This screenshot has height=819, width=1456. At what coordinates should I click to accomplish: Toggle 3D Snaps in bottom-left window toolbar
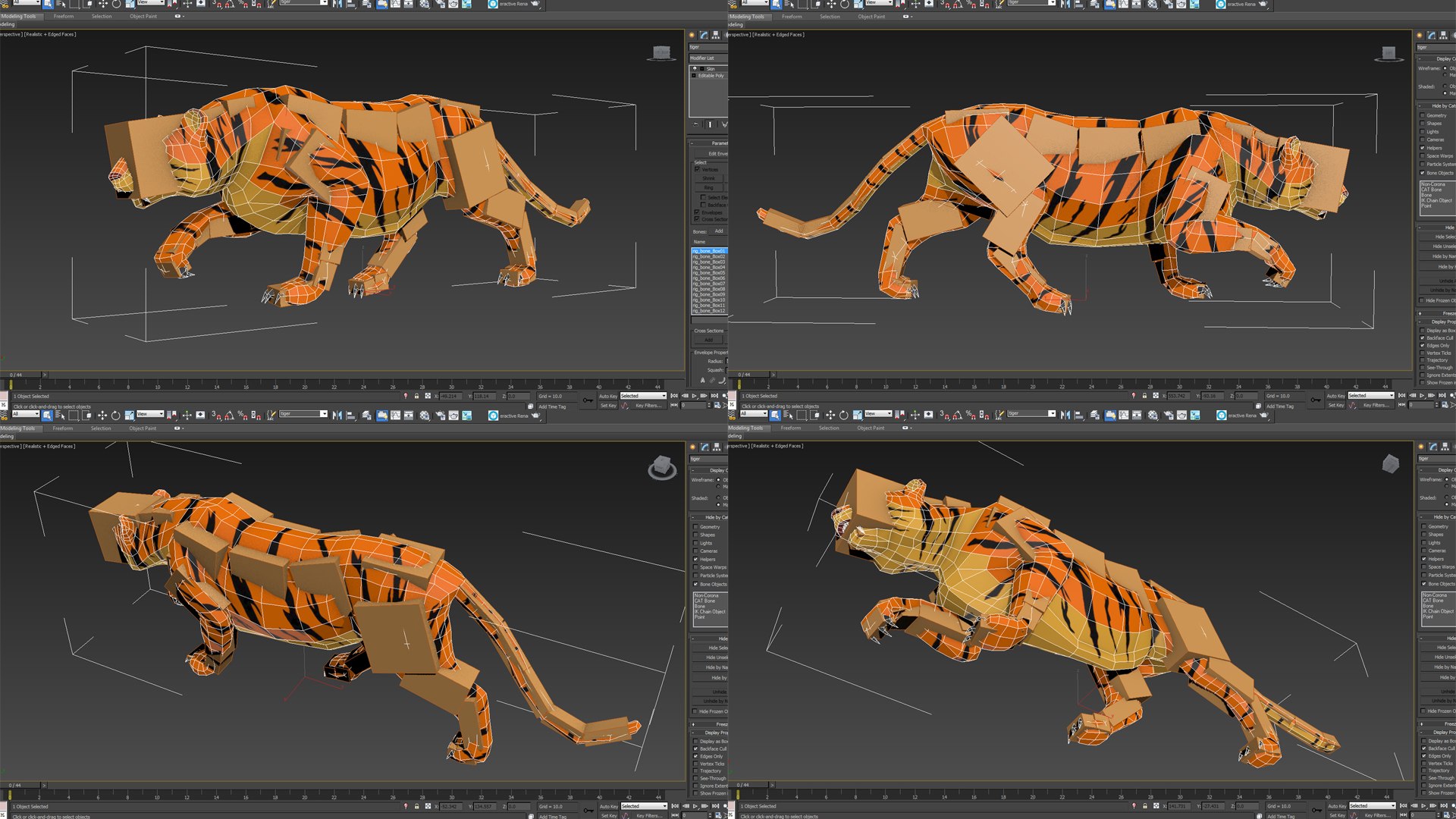pyautogui.click(x=216, y=416)
